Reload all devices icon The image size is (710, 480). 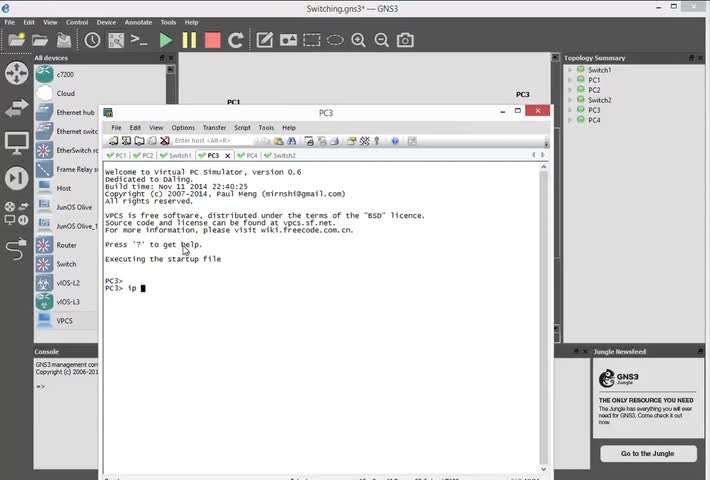point(236,40)
